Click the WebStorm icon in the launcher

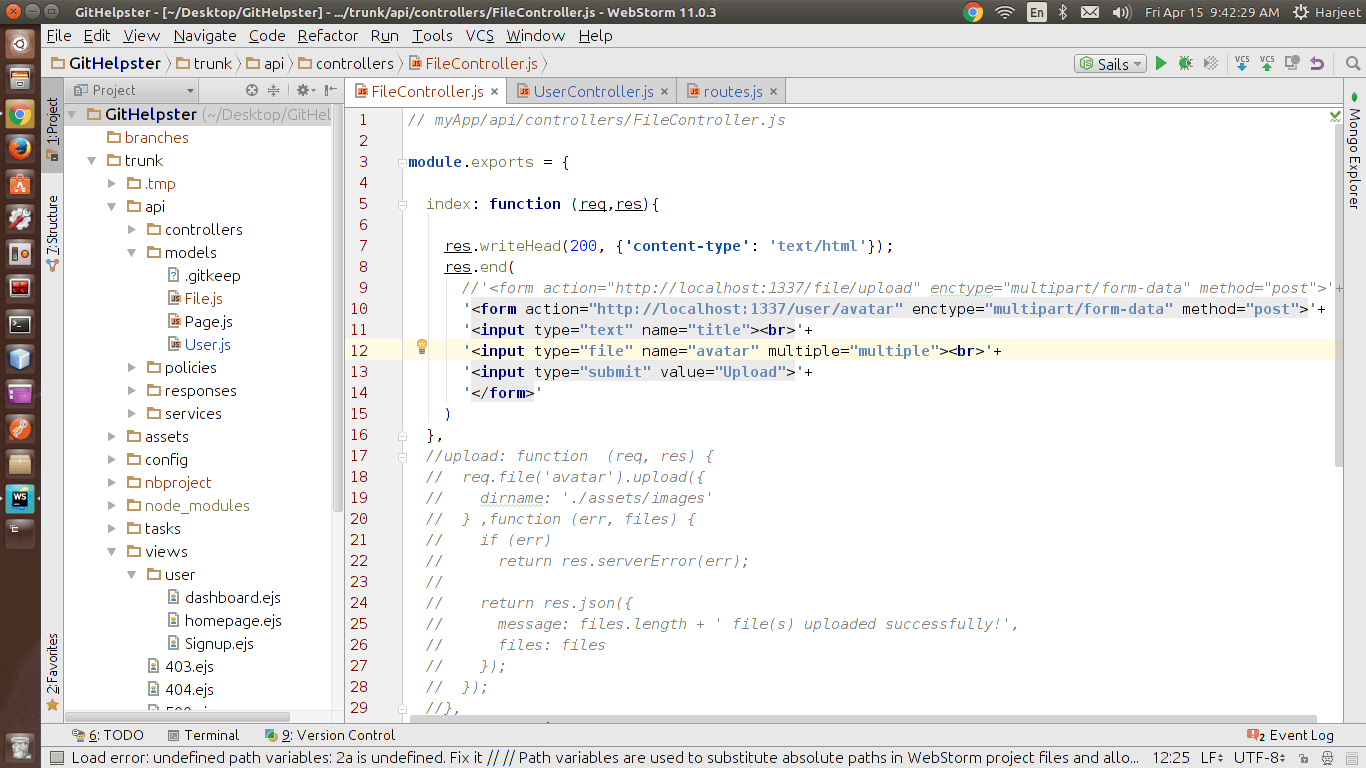(x=20, y=499)
